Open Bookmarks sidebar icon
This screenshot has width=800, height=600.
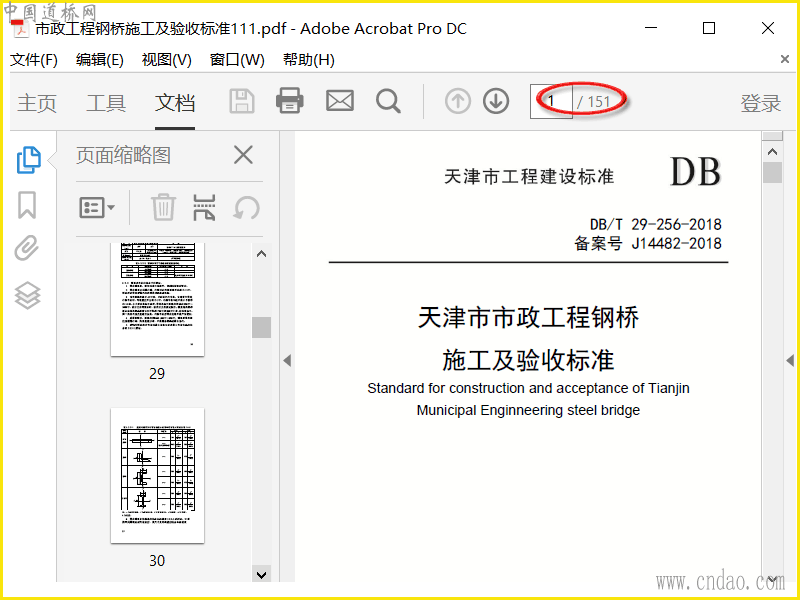(x=27, y=205)
